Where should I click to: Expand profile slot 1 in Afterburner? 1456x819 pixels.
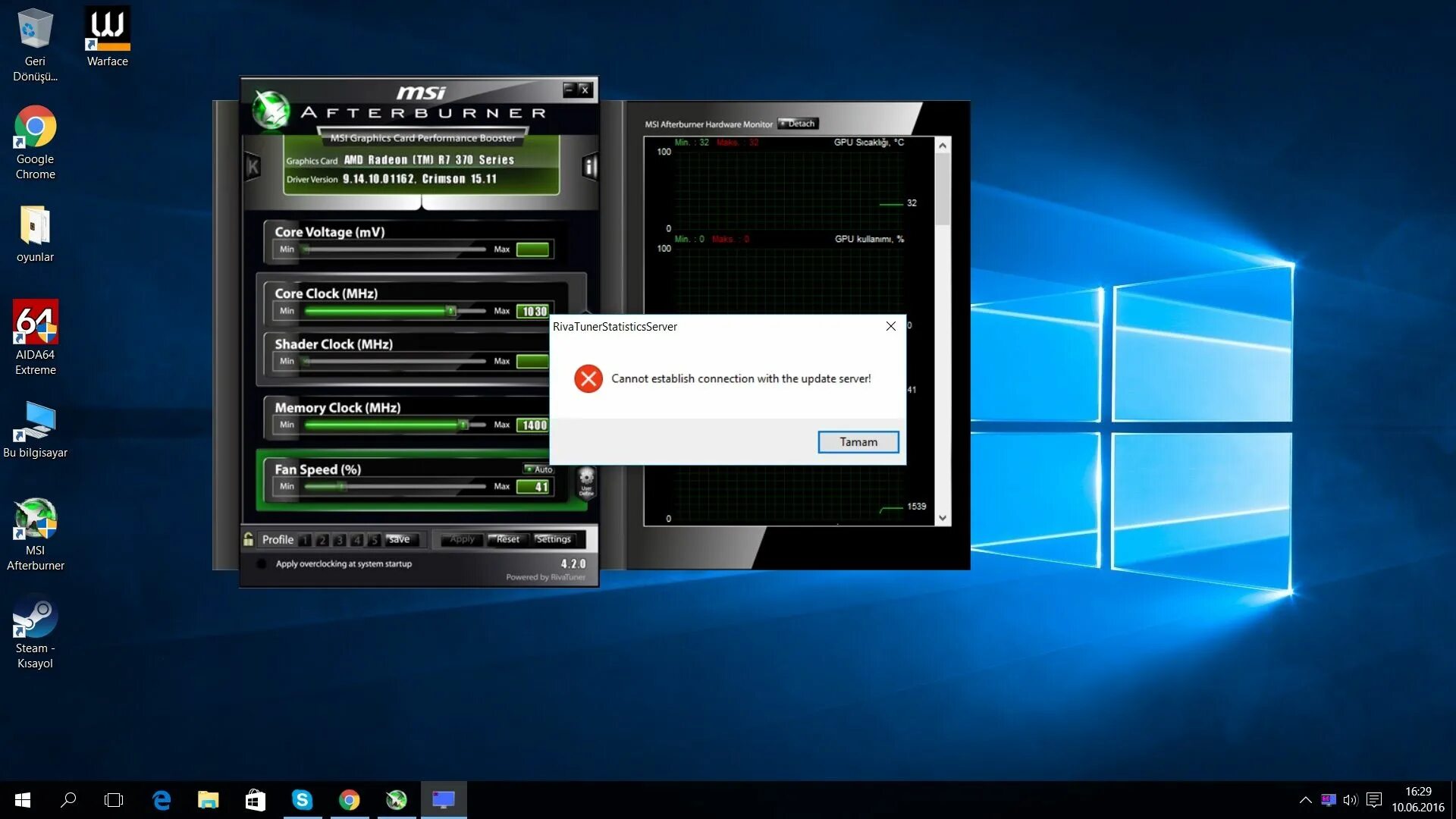point(306,539)
